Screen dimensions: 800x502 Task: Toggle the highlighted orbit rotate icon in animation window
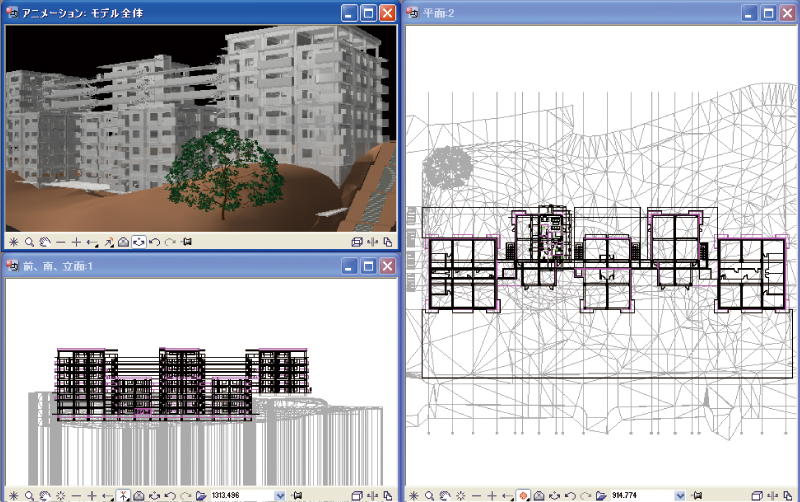tap(139, 242)
